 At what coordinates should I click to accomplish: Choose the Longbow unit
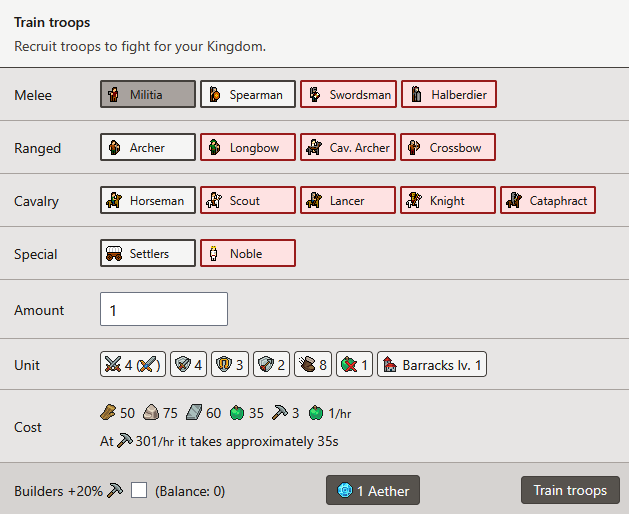click(248, 147)
